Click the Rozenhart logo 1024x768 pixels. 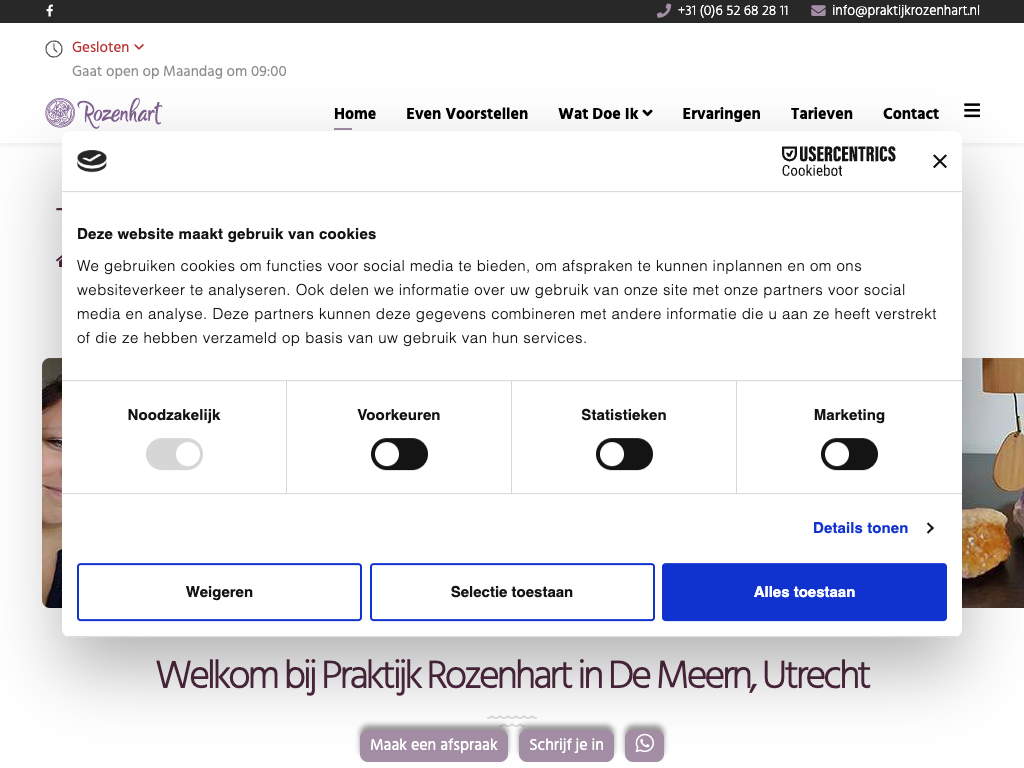[x=103, y=113]
